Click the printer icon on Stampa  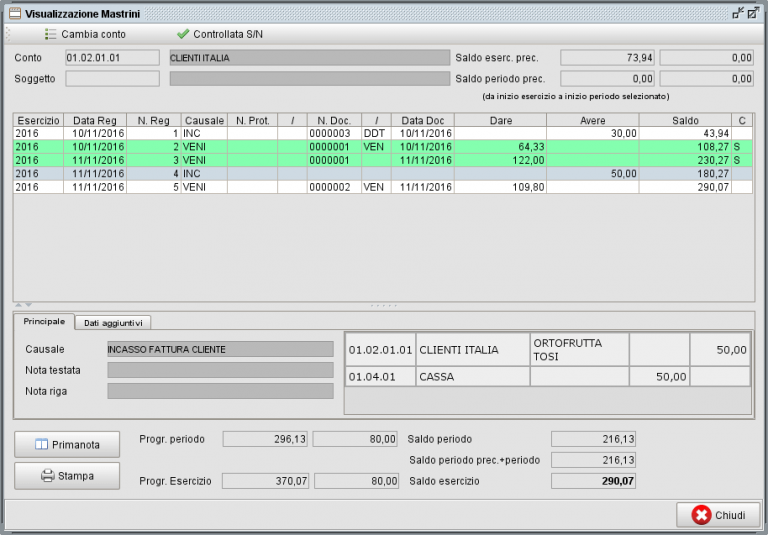(x=47, y=476)
